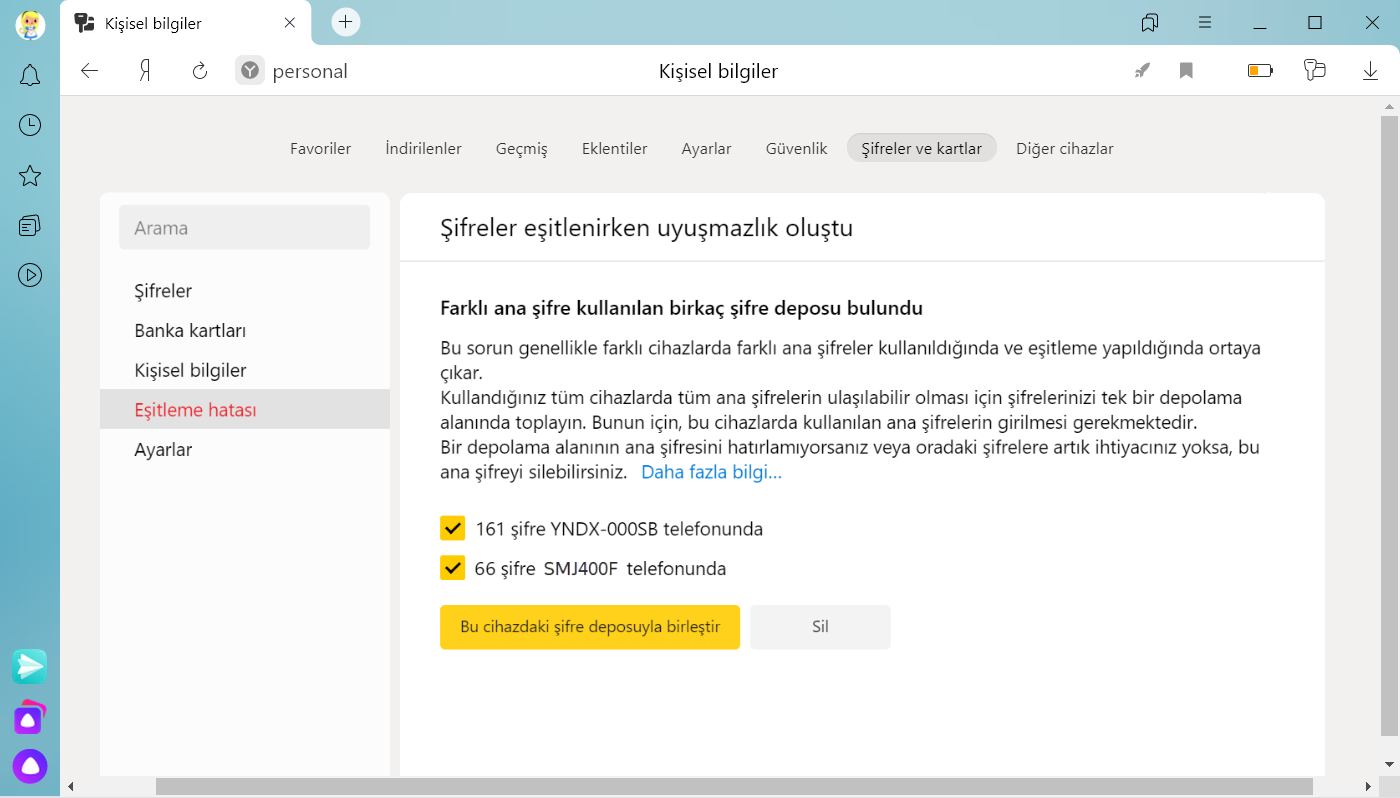The image size is (1400, 798).
Task: Open the browser main menu
Action: tap(1205, 22)
